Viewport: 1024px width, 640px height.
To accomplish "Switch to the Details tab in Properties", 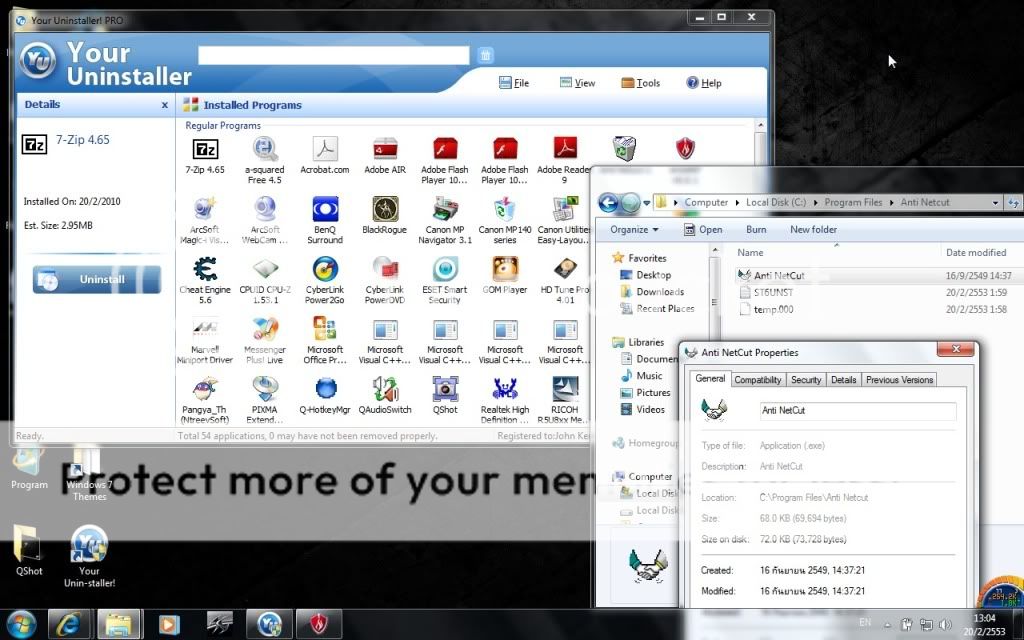I will [x=843, y=380].
